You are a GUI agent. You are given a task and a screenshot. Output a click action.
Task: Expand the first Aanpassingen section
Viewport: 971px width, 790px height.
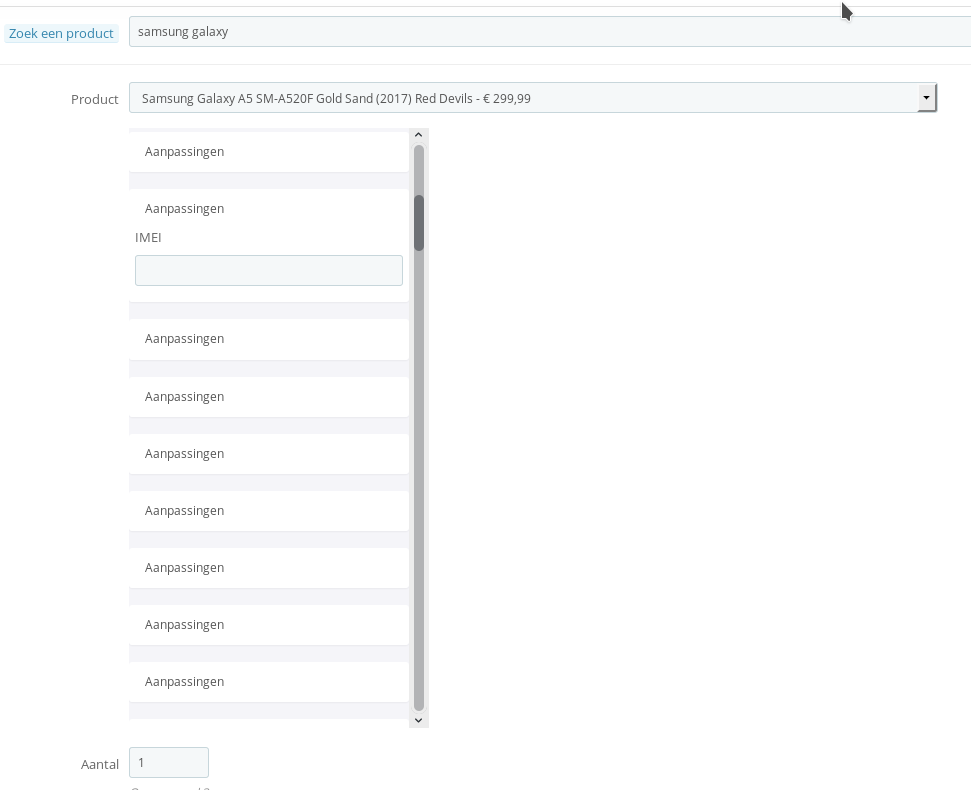click(184, 151)
